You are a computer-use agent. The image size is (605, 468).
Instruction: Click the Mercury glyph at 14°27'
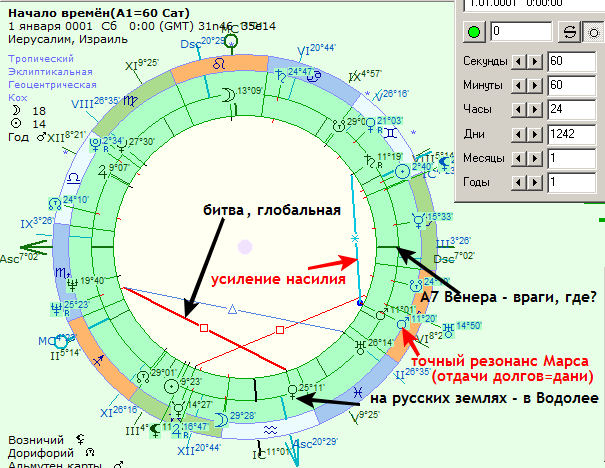tap(179, 408)
